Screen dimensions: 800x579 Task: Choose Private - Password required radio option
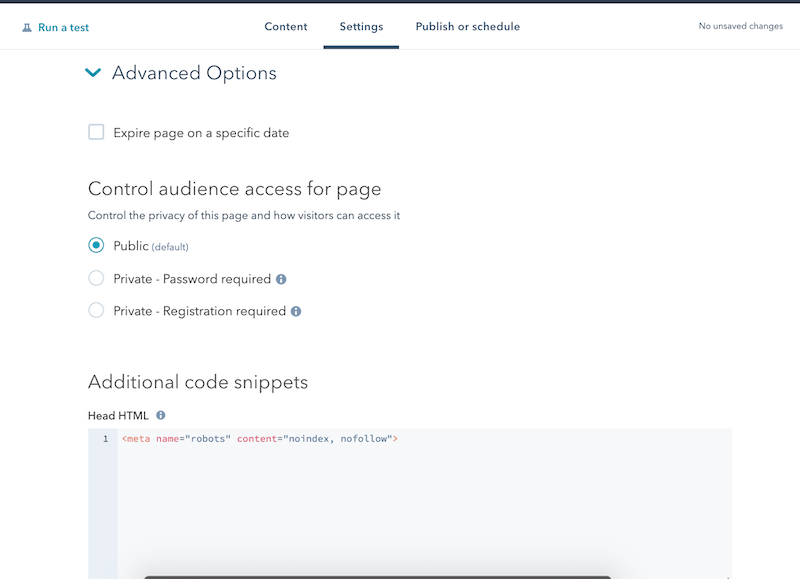(x=96, y=279)
